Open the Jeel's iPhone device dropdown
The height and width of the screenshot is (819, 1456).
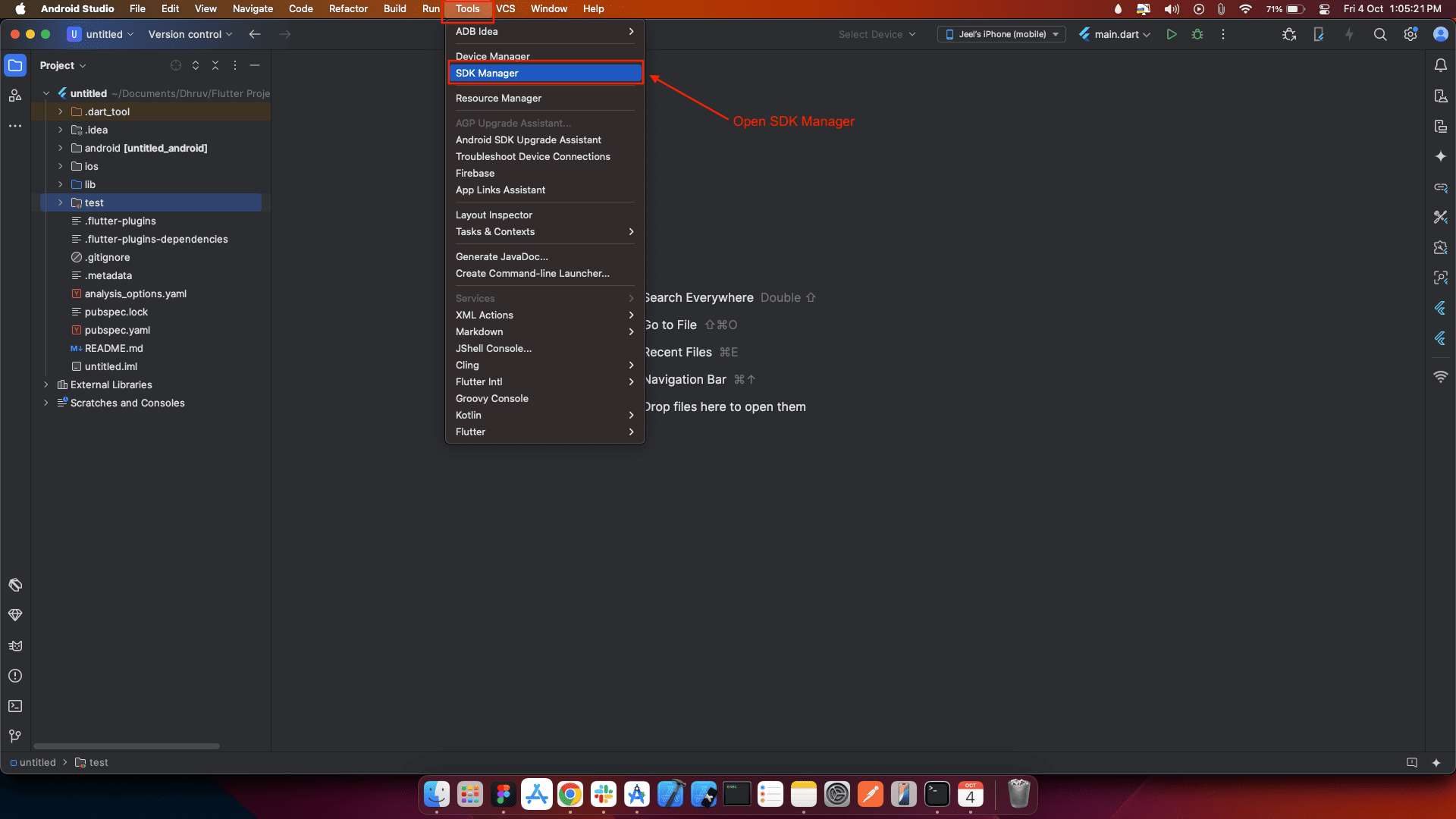(x=1001, y=34)
